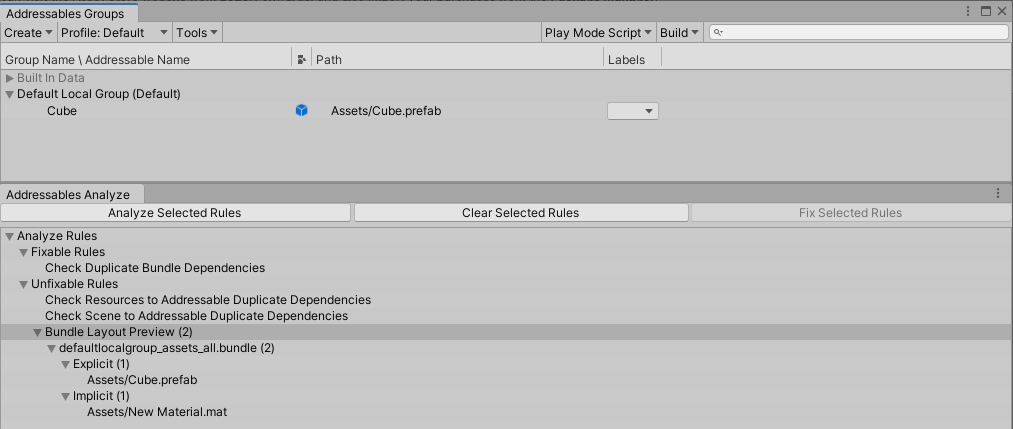Image resolution: width=1013 pixels, height=429 pixels.
Task: Collapse the Default Local Group
Action: 10,94
